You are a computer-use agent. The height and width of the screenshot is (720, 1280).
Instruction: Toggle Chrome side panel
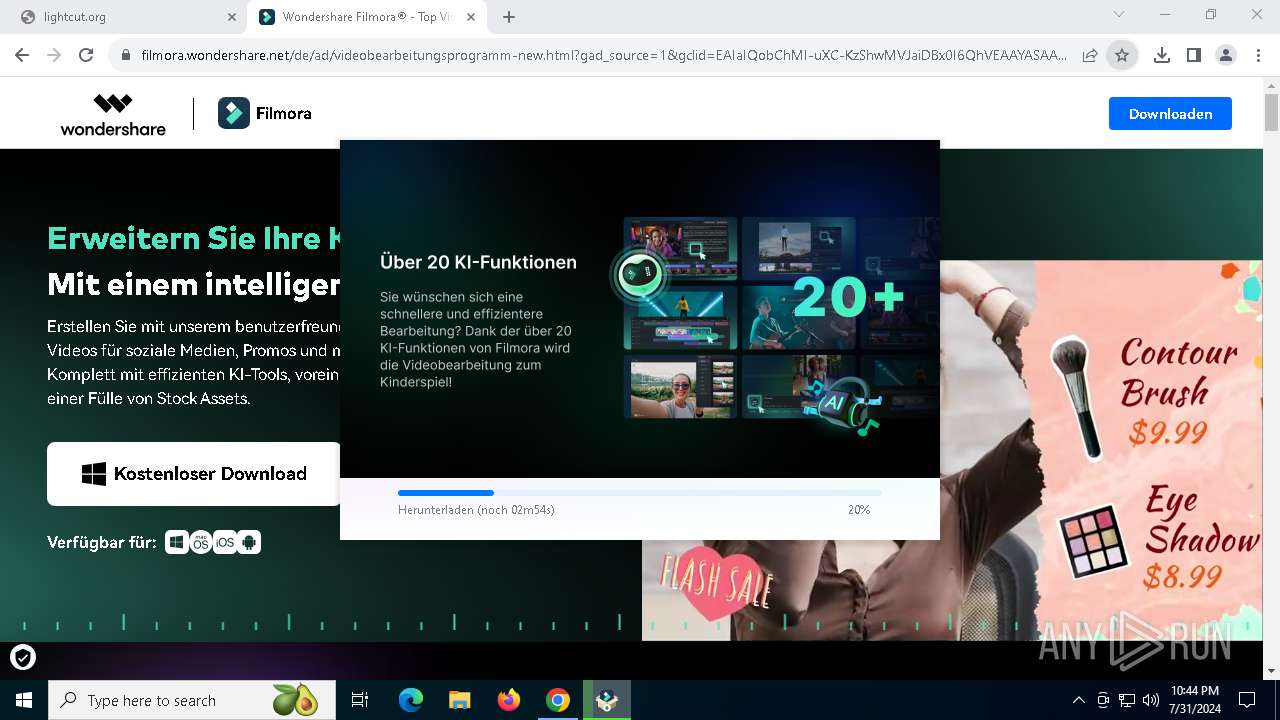[1193, 55]
